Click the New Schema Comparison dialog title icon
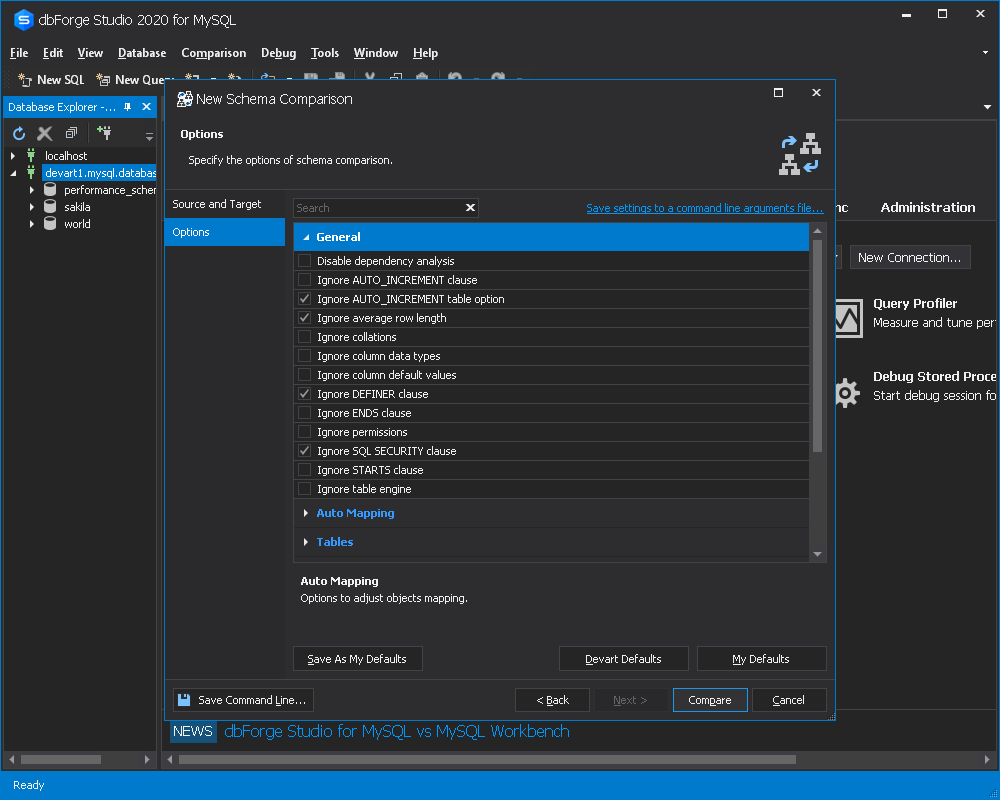This screenshot has width=1000, height=800. point(184,99)
